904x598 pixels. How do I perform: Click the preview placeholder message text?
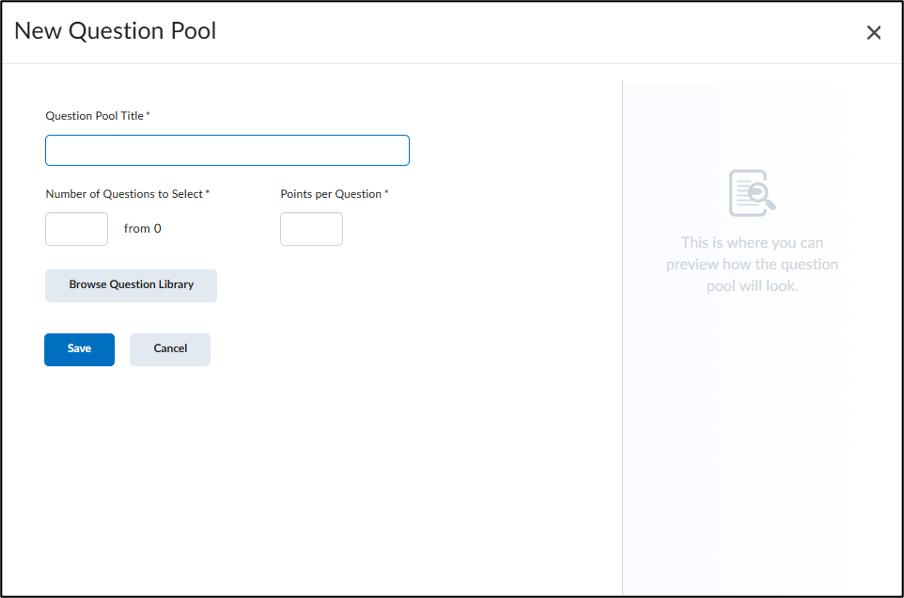point(752,264)
